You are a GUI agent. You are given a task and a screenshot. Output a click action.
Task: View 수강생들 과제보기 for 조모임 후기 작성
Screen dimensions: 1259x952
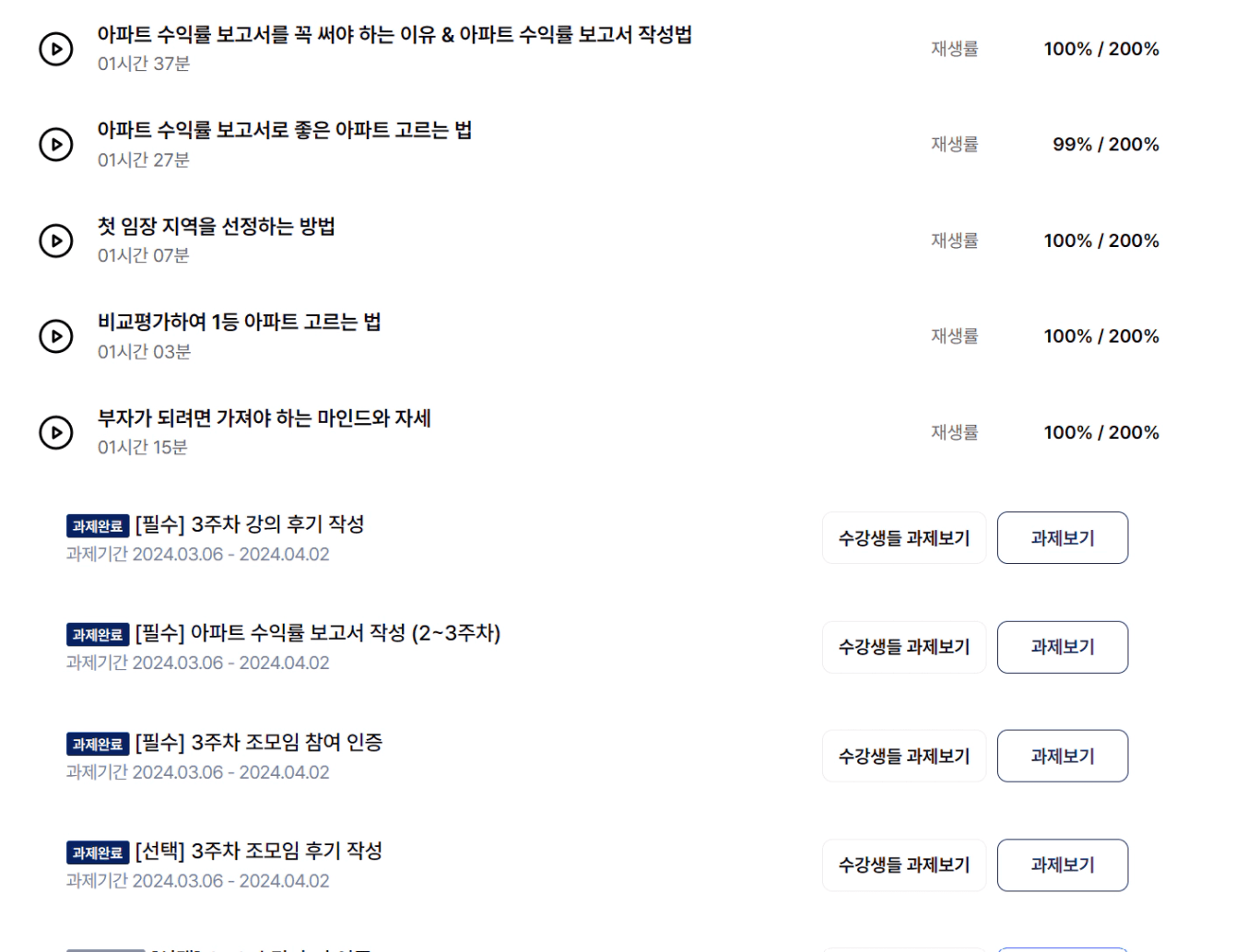(x=904, y=865)
